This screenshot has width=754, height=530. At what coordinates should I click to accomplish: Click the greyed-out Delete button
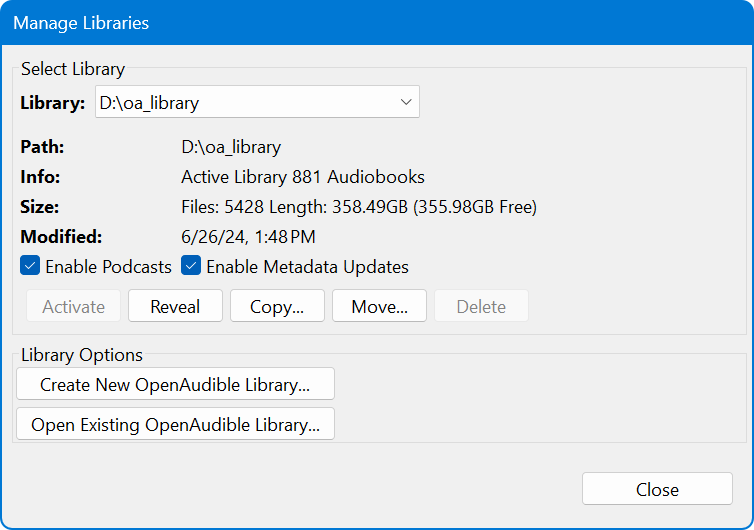[x=481, y=306]
